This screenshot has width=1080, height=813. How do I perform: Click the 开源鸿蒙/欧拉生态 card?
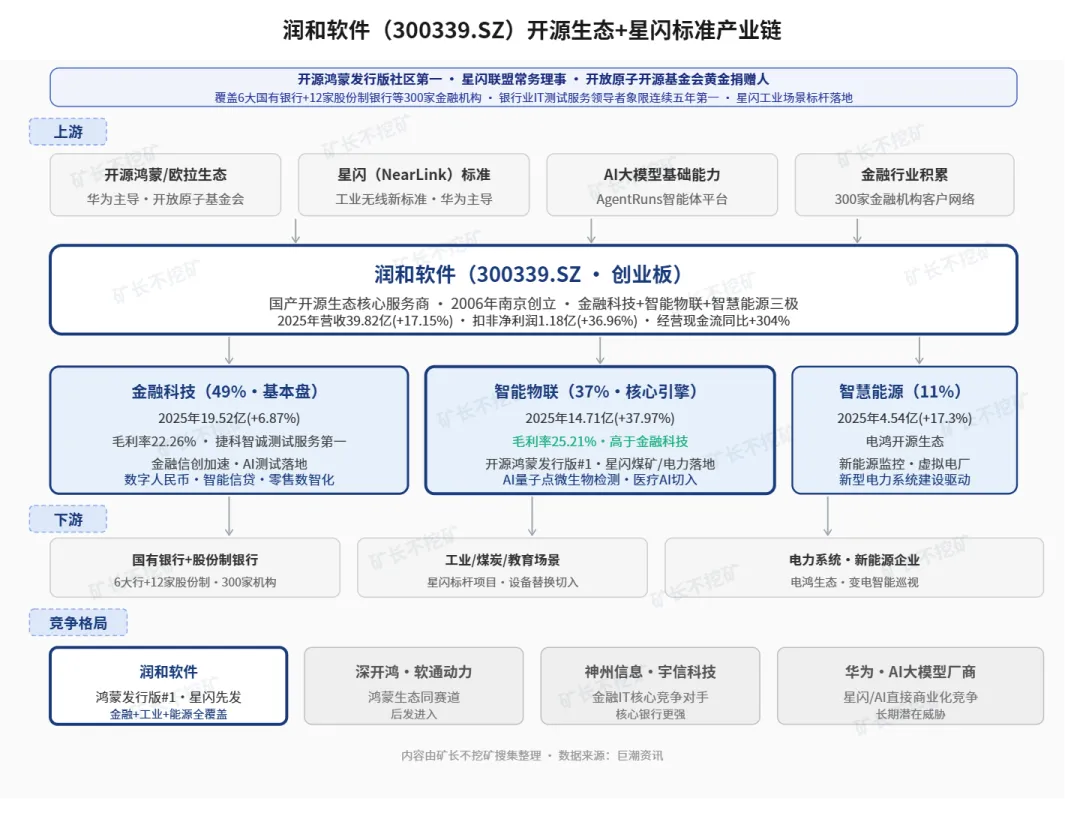coord(165,185)
